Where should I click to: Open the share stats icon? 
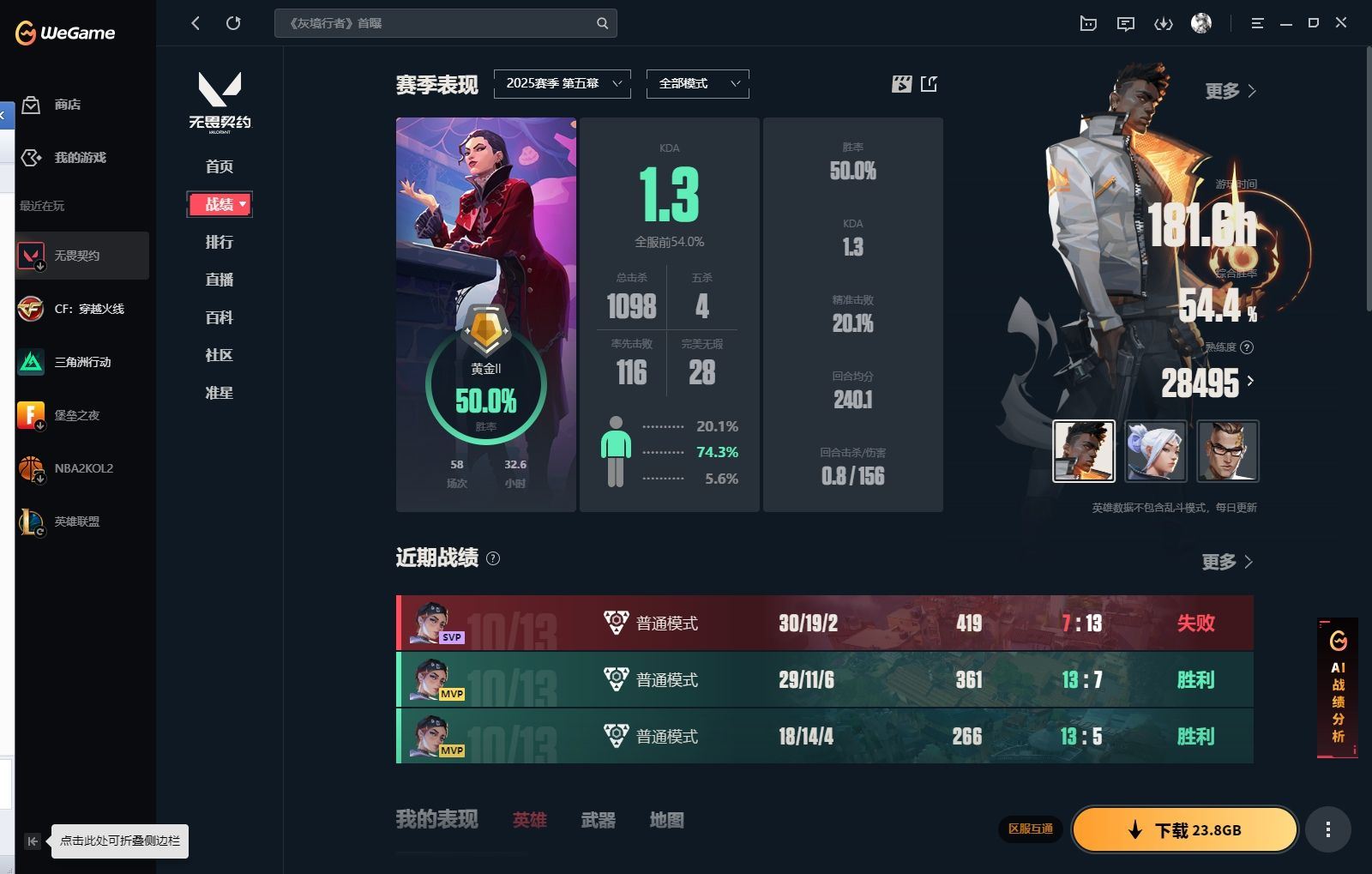[x=929, y=83]
